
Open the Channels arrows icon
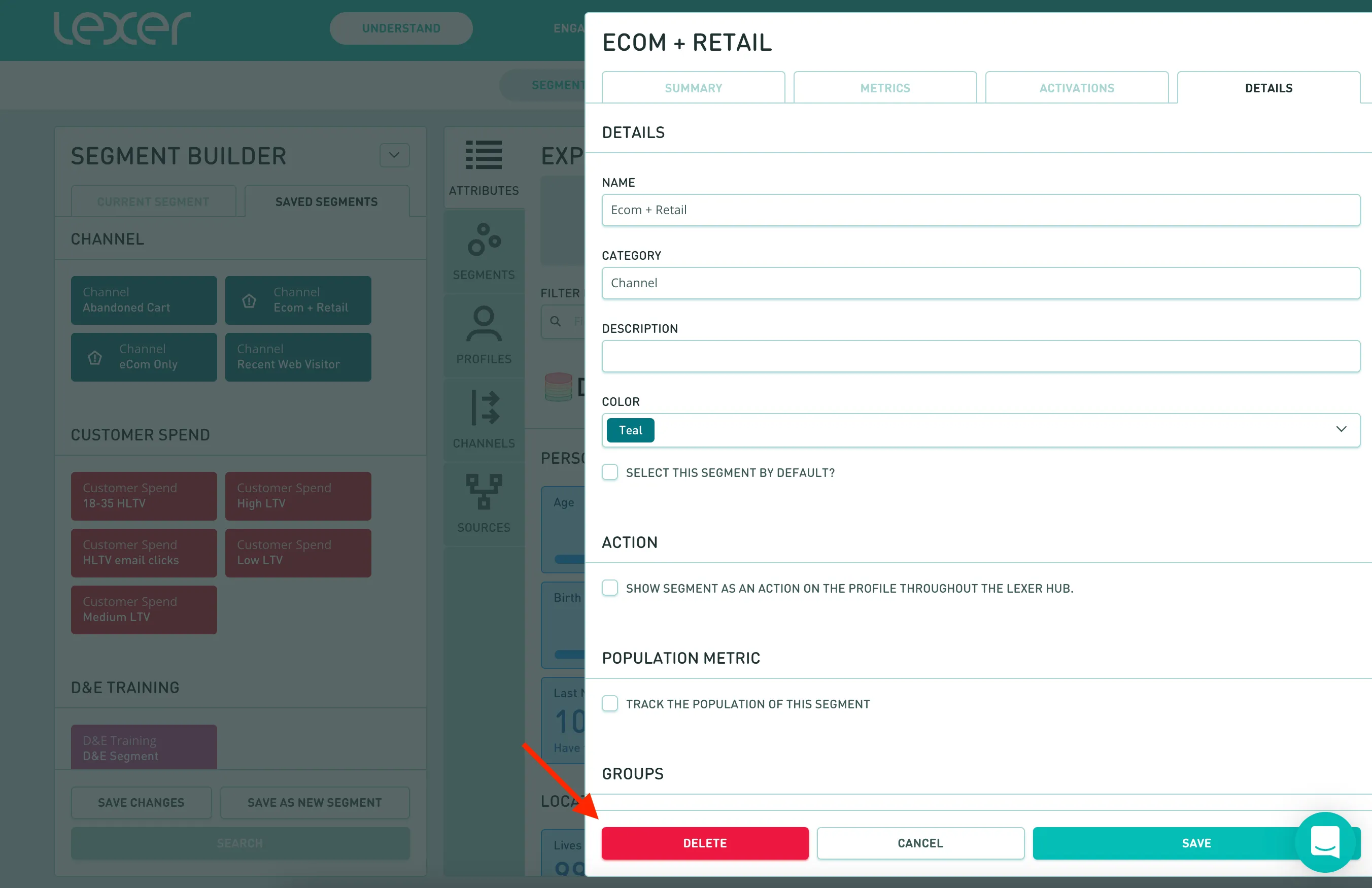coord(484,407)
